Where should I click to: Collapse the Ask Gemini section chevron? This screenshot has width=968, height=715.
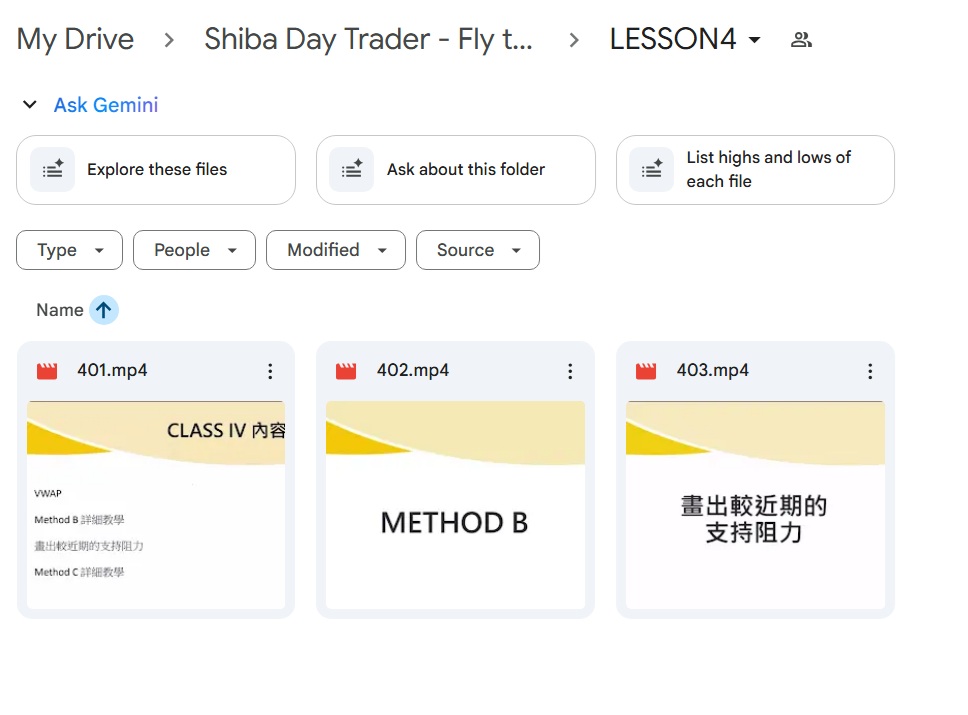click(x=30, y=104)
